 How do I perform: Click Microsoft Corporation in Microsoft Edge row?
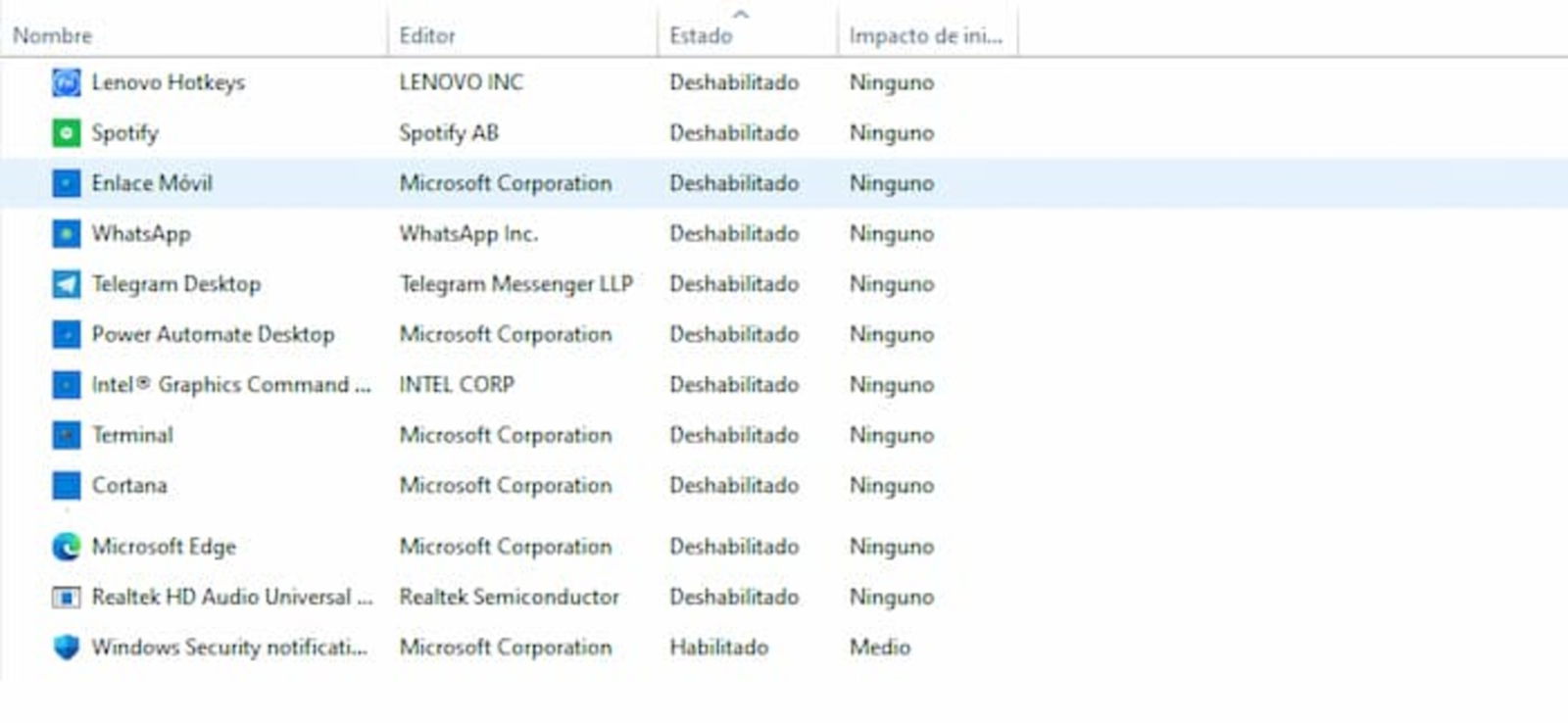click(x=505, y=547)
